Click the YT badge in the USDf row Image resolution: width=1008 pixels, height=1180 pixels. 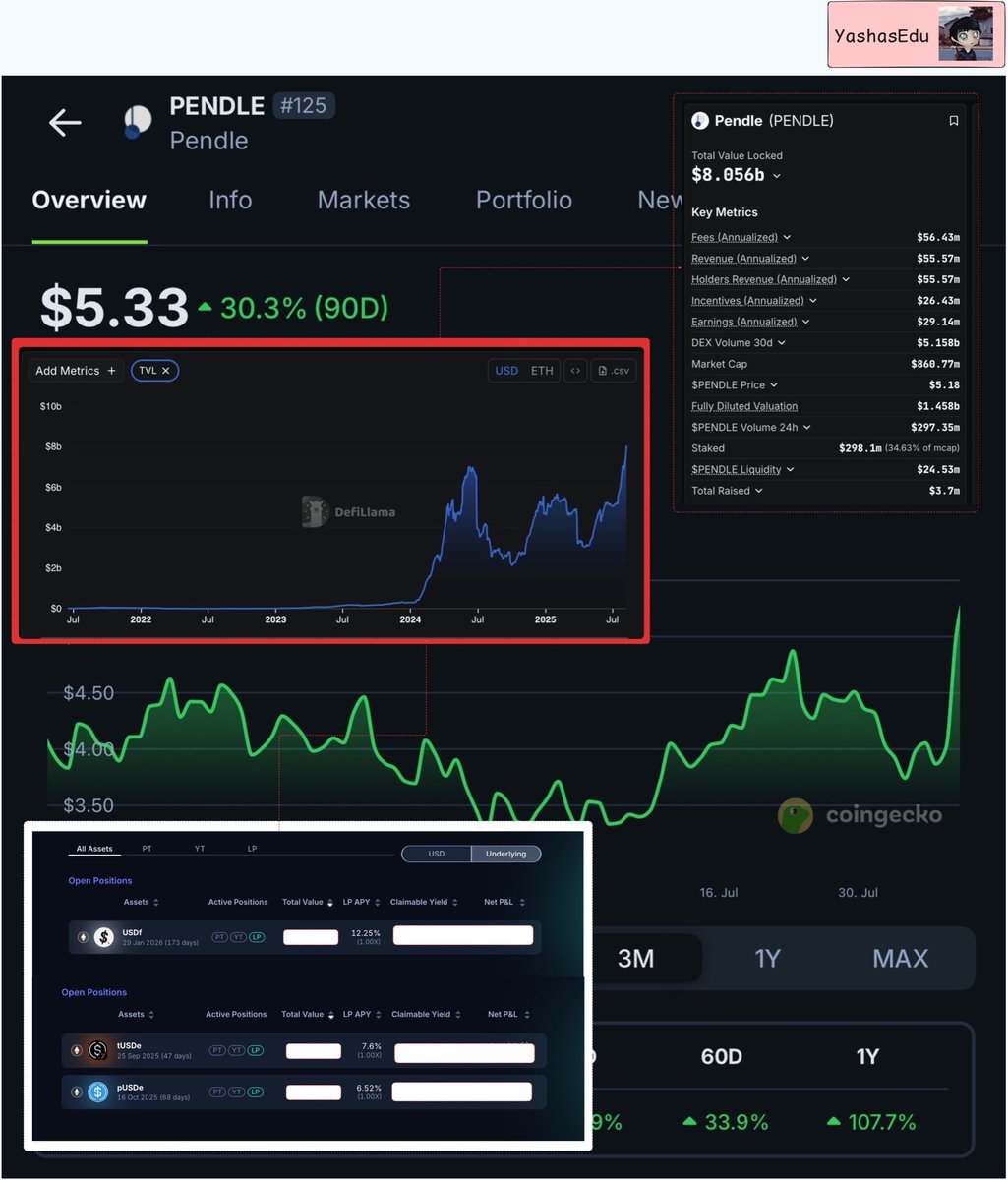pyautogui.click(x=238, y=937)
